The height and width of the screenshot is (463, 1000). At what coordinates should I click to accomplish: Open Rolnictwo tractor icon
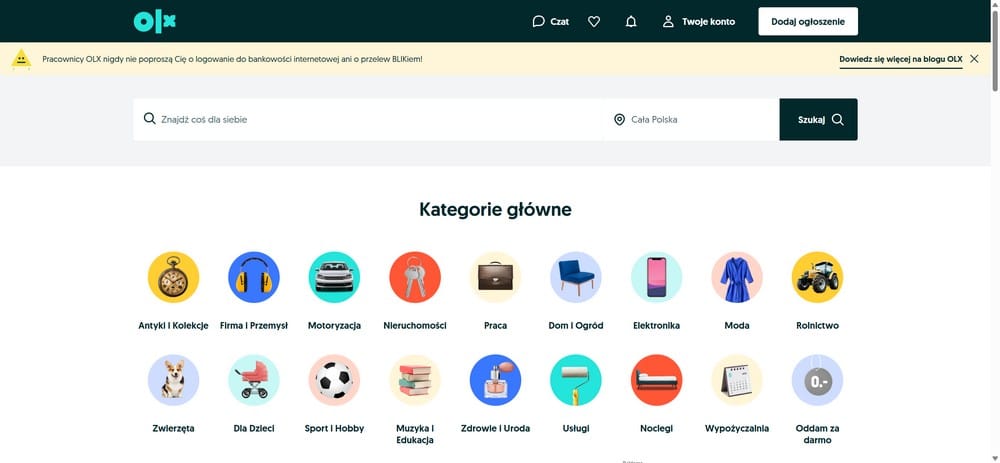point(817,277)
